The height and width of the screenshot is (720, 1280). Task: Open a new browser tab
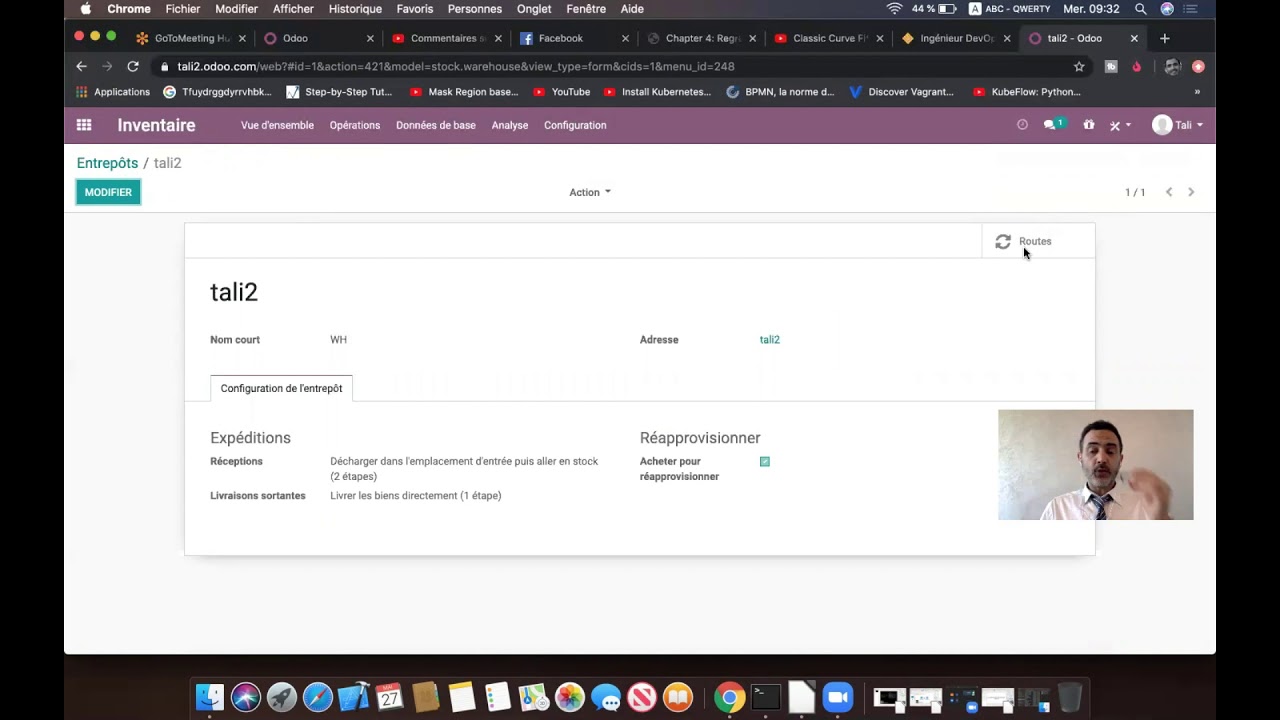(x=1164, y=38)
